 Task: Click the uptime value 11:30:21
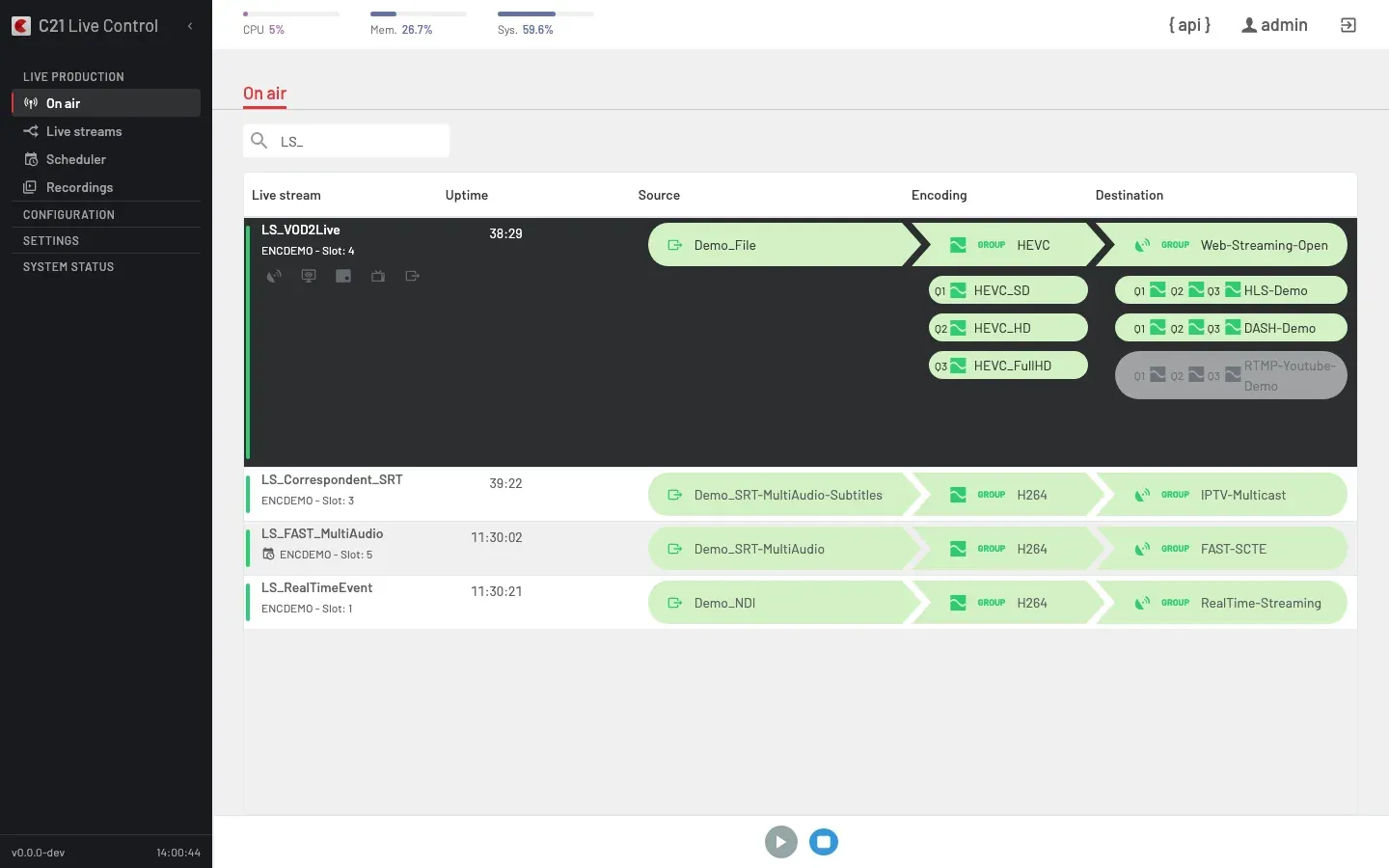[497, 591]
